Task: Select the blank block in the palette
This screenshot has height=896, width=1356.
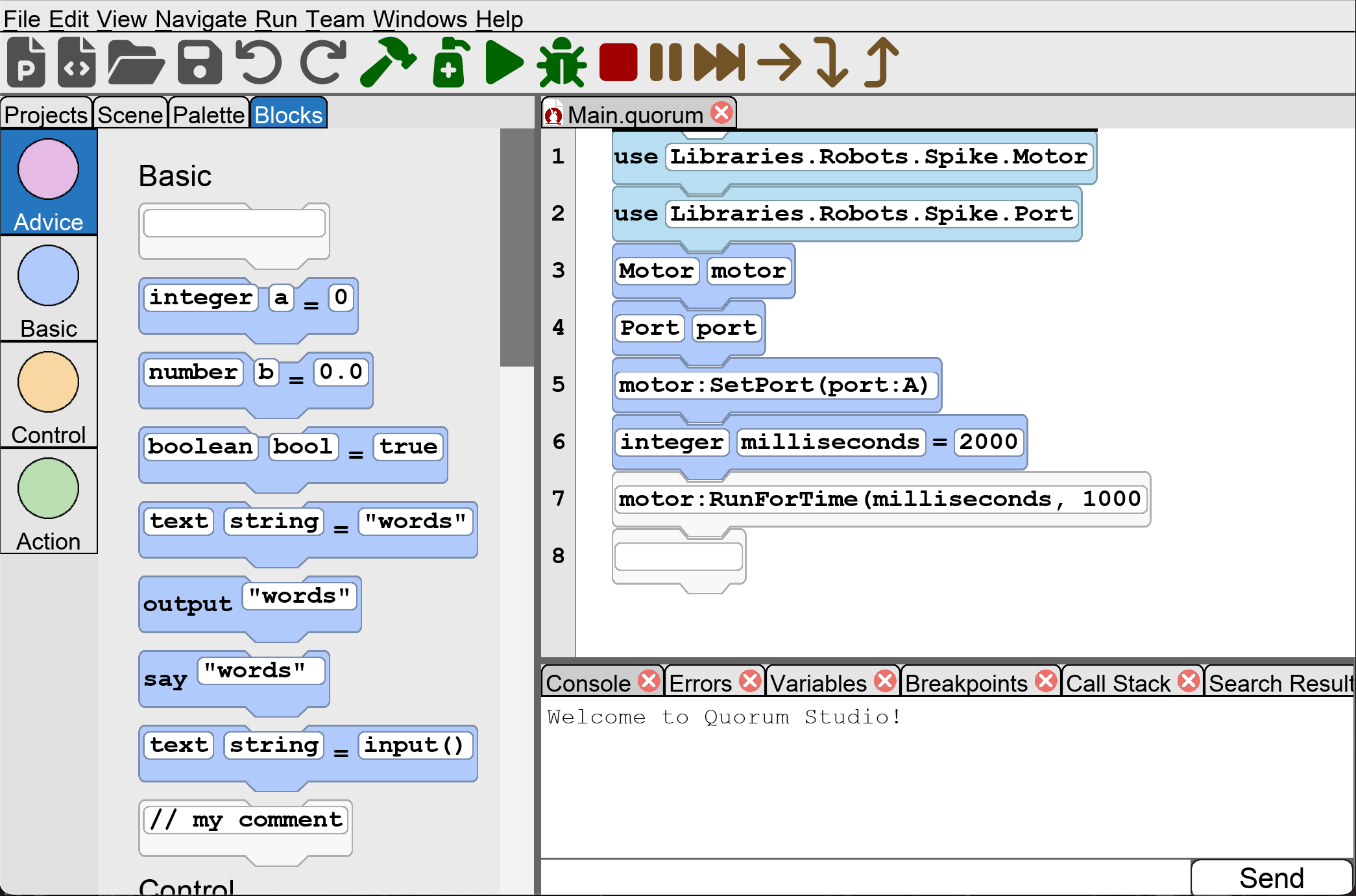Action: (x=234, y=235)
